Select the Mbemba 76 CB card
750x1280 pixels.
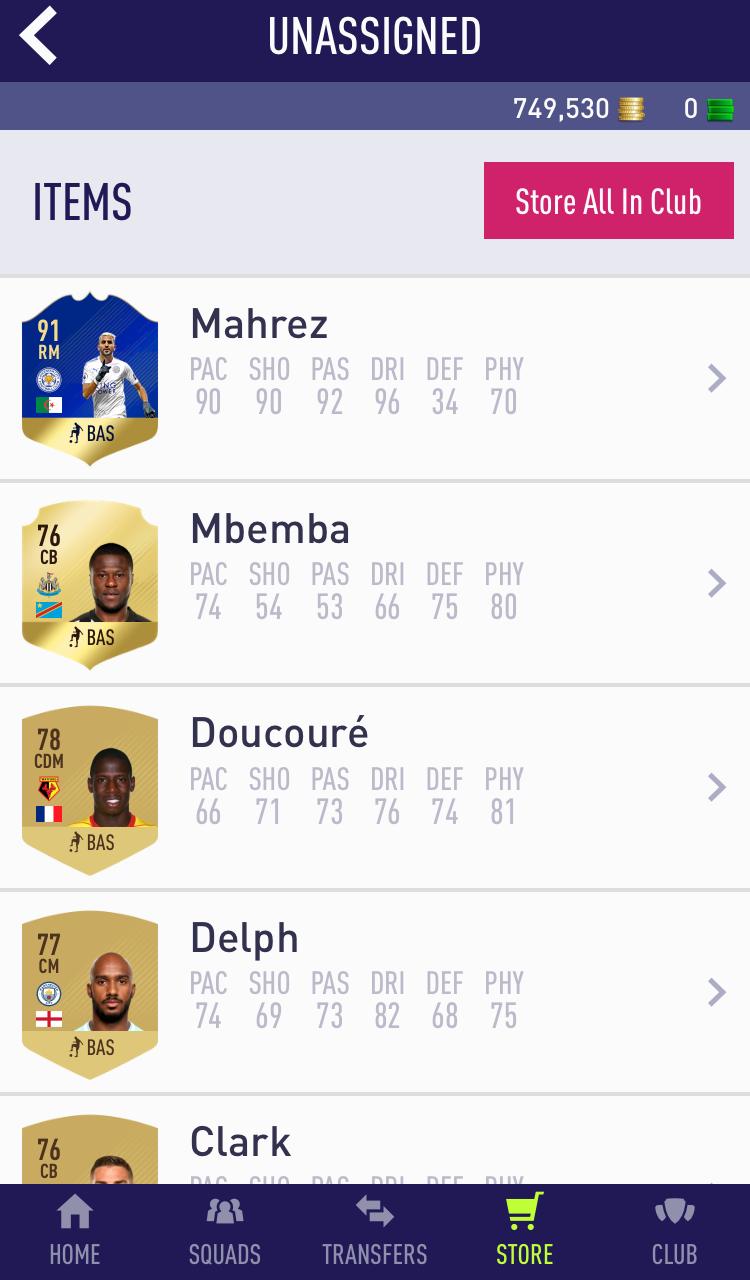[90, 583]
